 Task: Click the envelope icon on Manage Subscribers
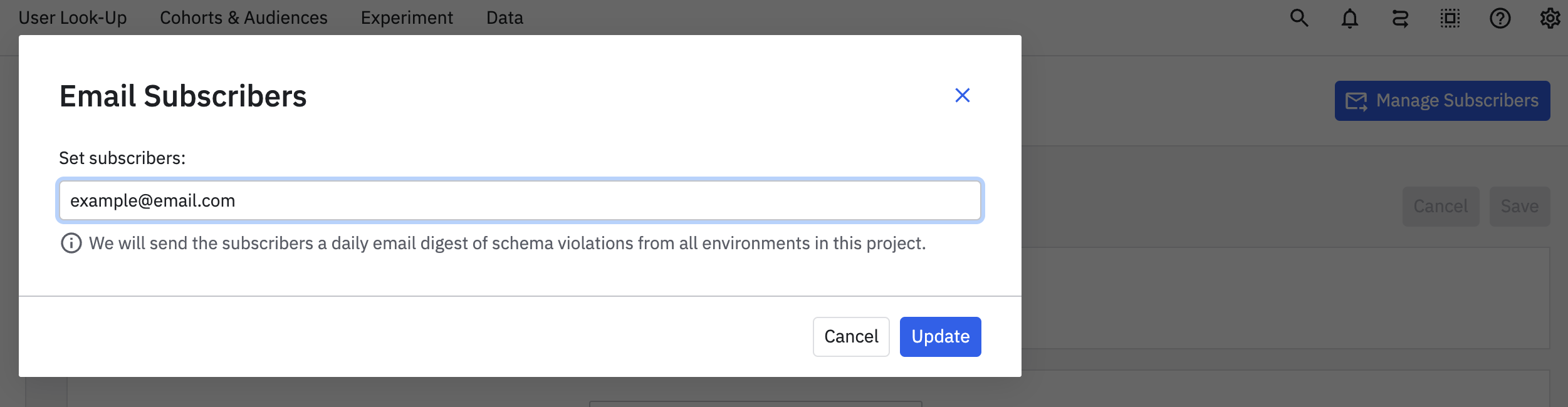(x=1356, y=101)
